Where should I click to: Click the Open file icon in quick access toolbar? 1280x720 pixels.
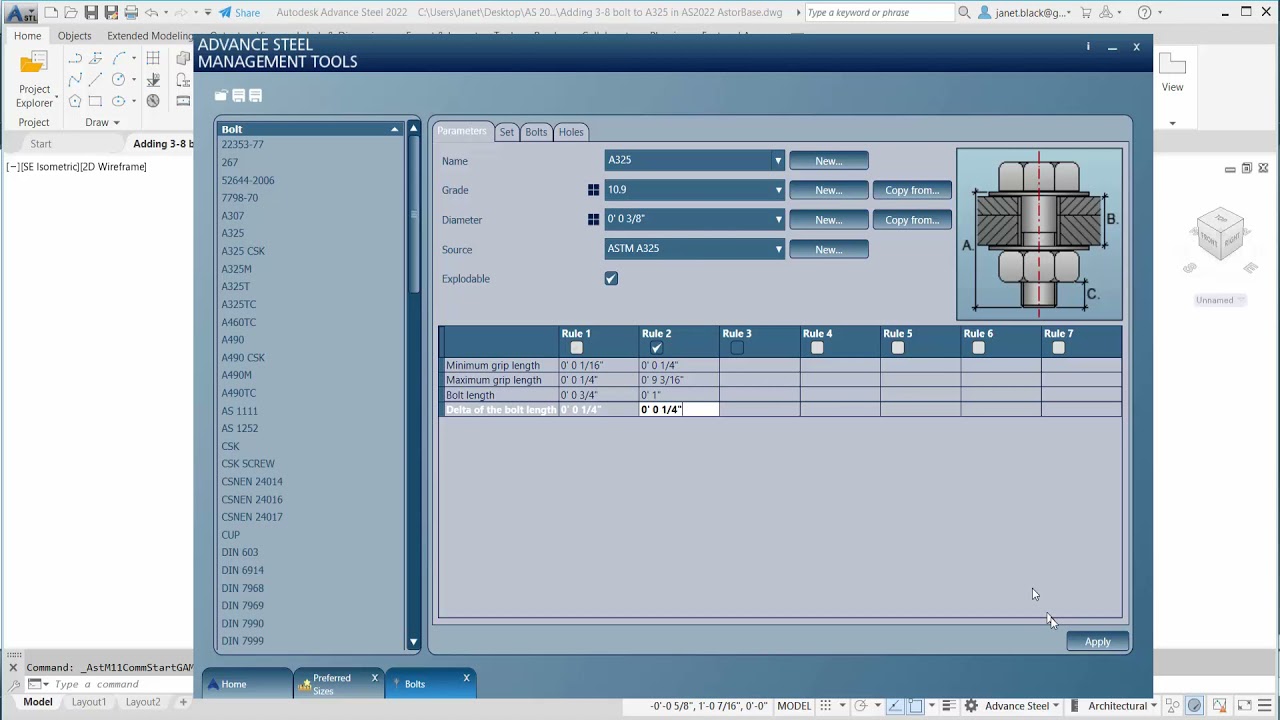[71, 12]
